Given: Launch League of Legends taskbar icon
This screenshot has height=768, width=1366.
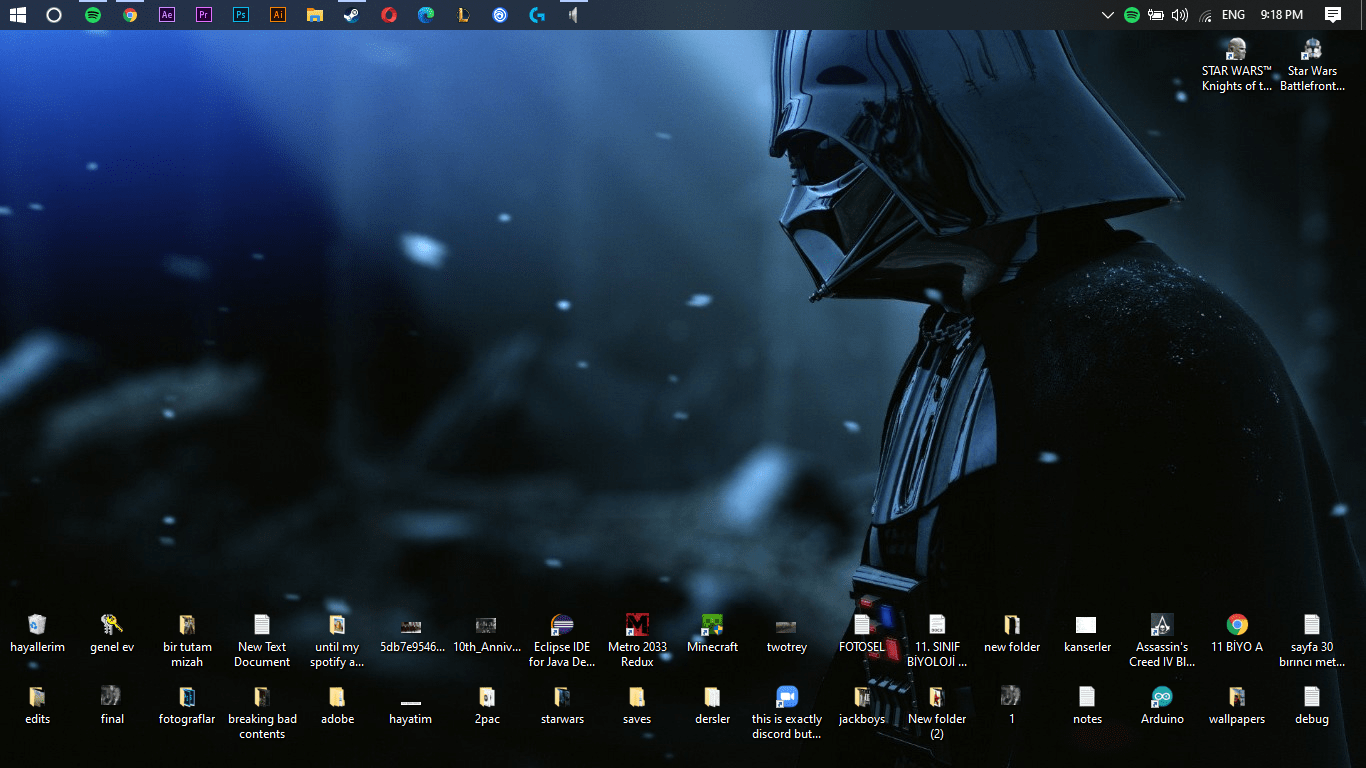Looking at the screenshot, I should point(462,15).
